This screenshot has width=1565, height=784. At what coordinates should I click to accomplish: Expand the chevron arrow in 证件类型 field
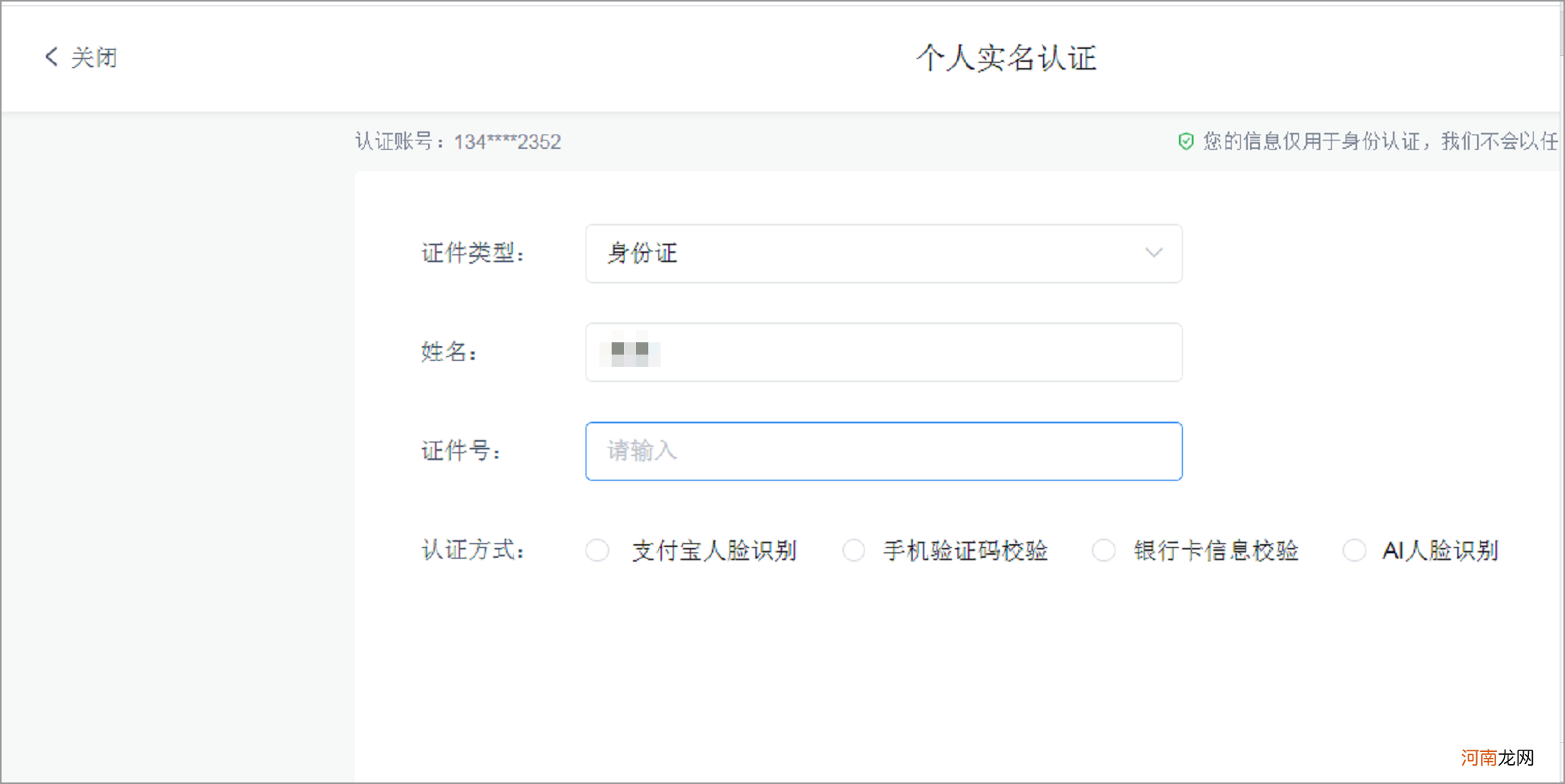(1154, 253)
